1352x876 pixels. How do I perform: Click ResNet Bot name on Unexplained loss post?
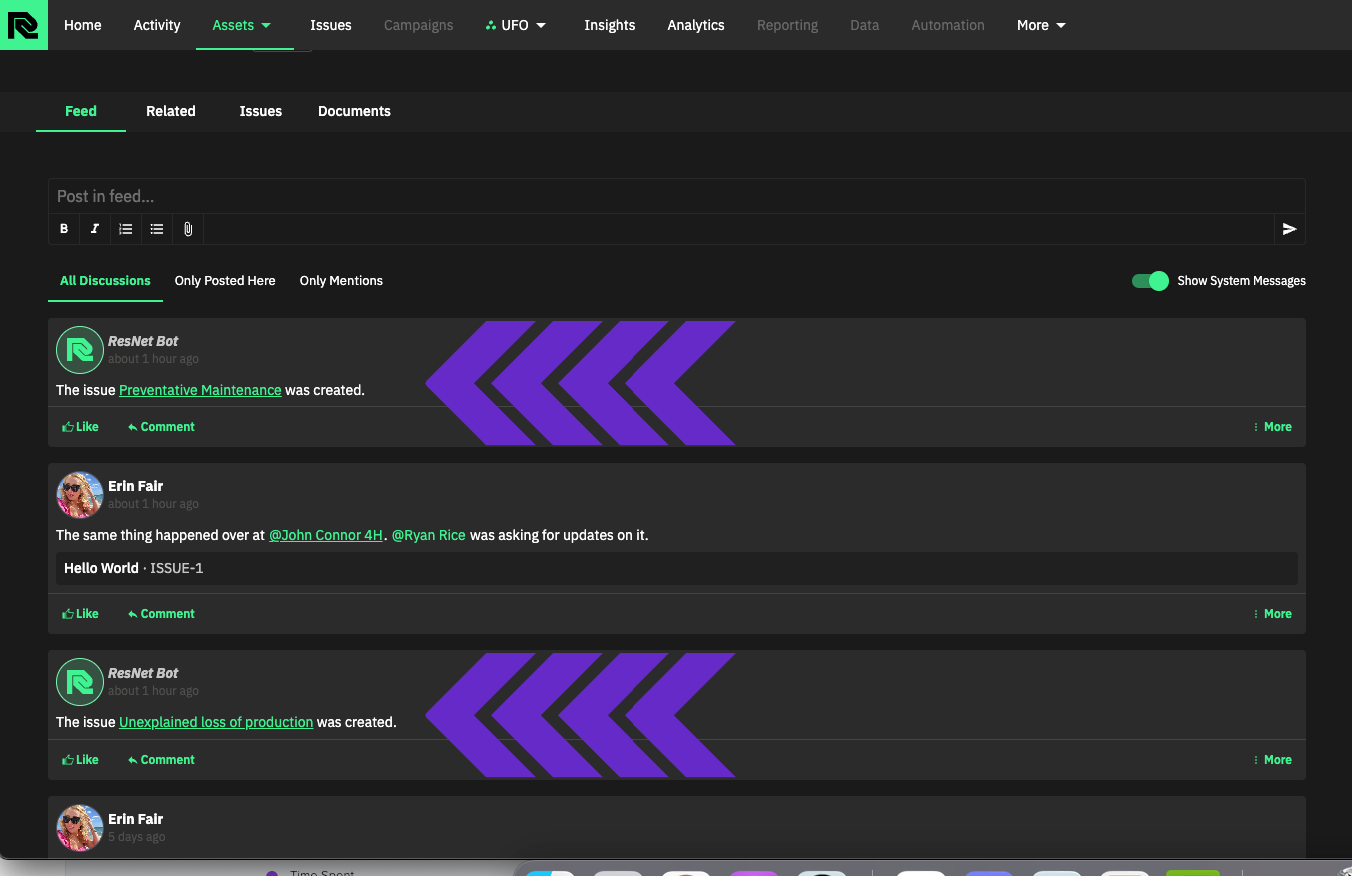[143, 673]
